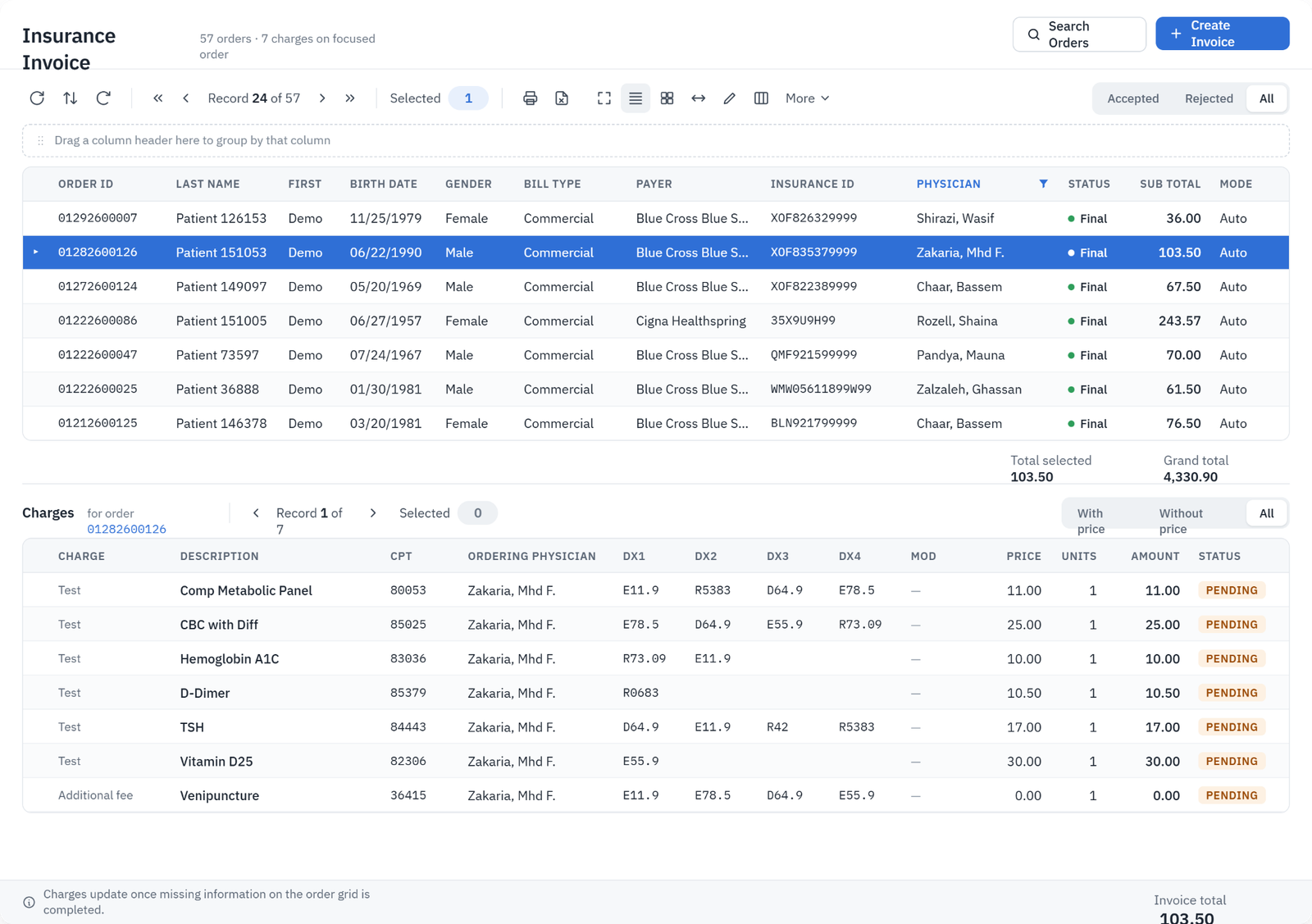Toggle fullscreen grid view
1312x924 pixels.
604,98
